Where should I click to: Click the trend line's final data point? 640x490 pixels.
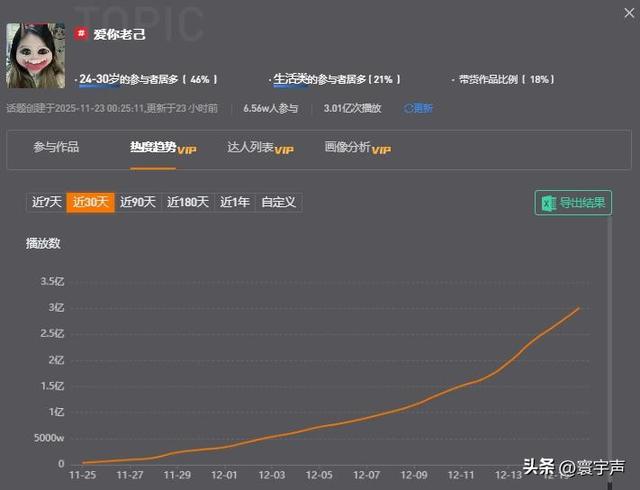click(579, 308)
